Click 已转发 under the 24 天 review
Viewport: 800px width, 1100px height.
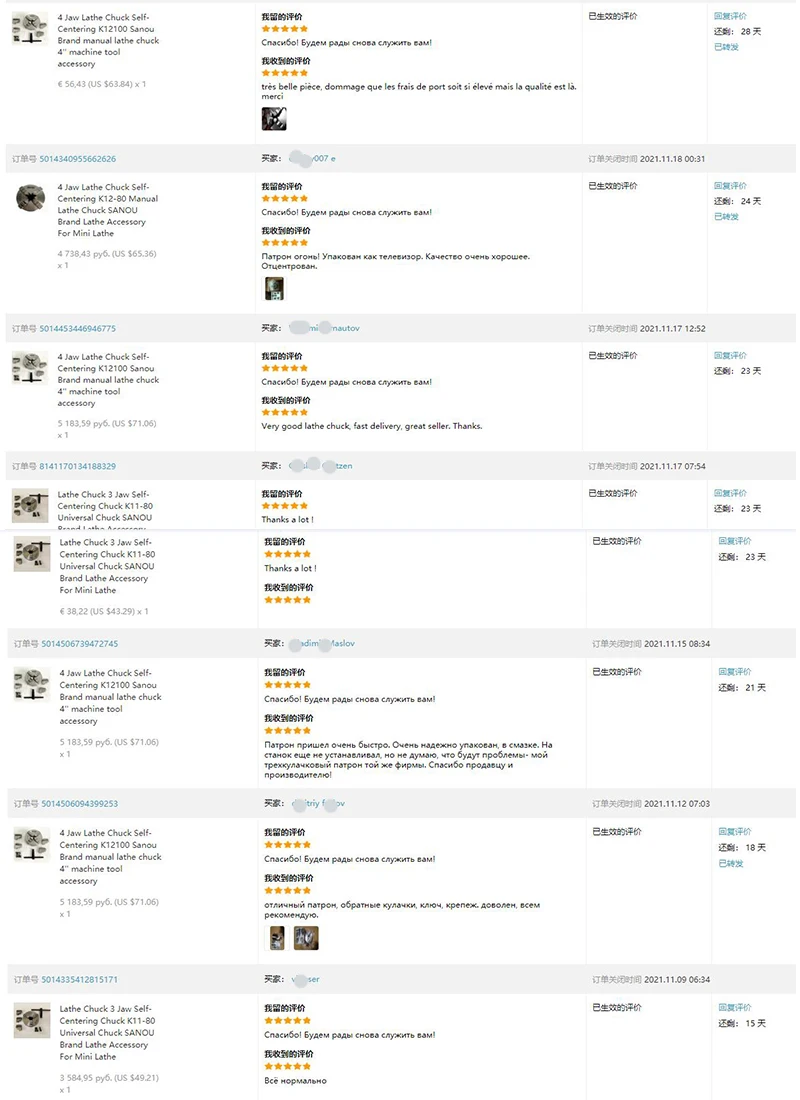point(726,217)
